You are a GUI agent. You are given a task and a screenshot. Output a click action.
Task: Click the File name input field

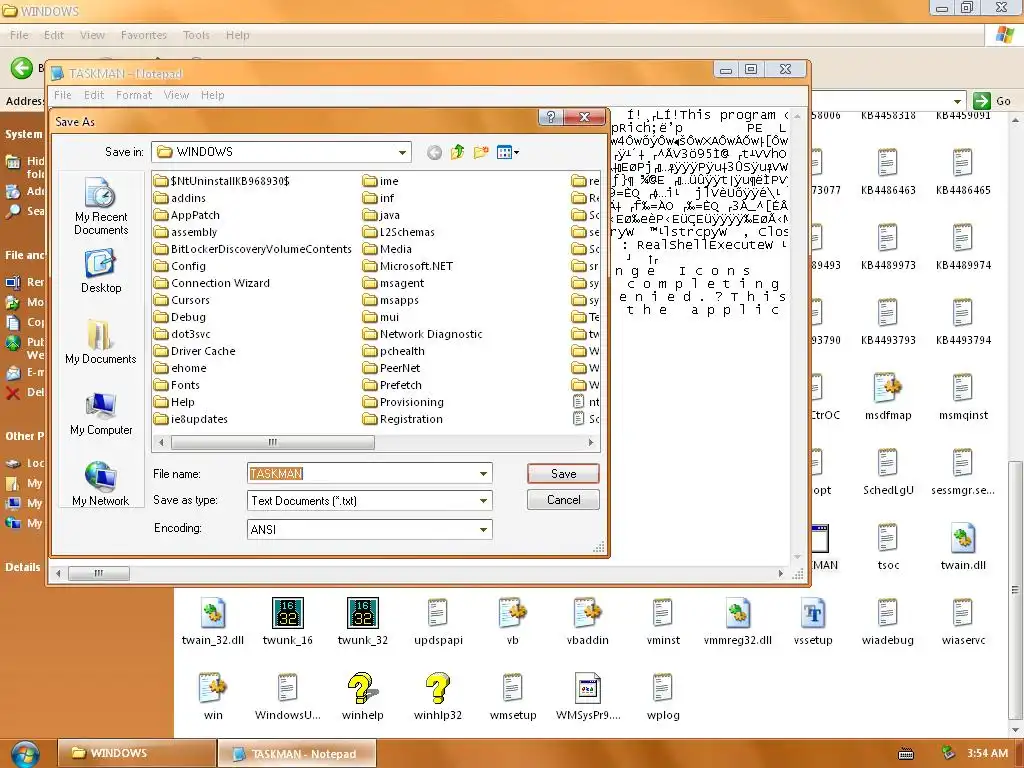tap(362, 473)
